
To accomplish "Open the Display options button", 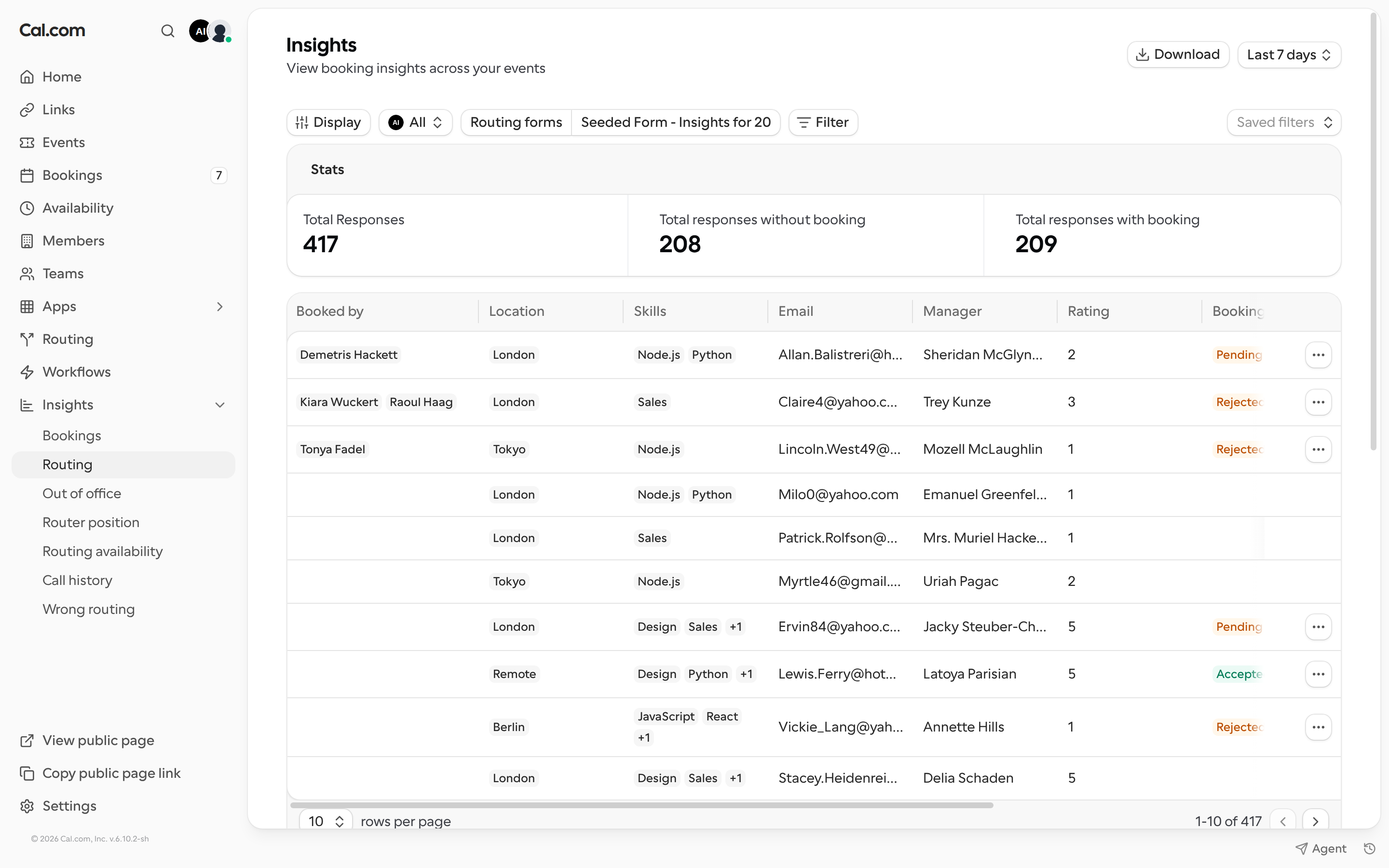I will (328, 122).
